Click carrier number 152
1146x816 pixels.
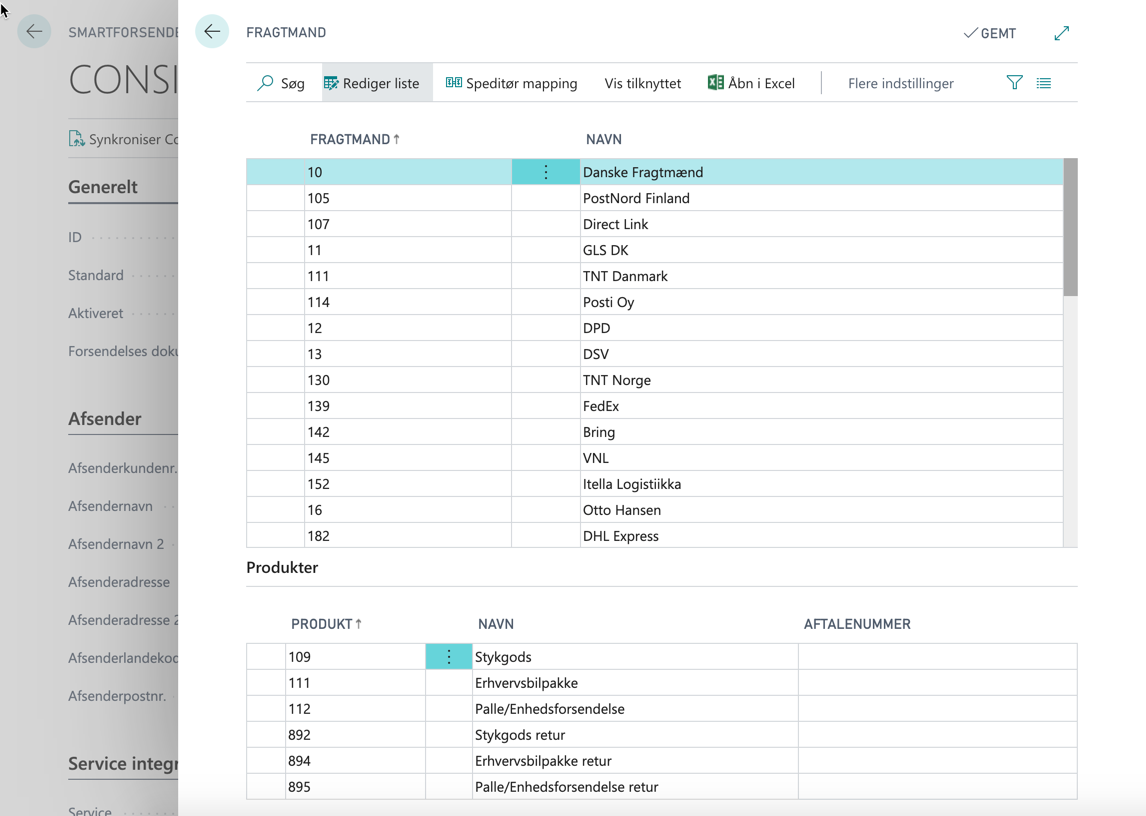(x=408, y=483)
